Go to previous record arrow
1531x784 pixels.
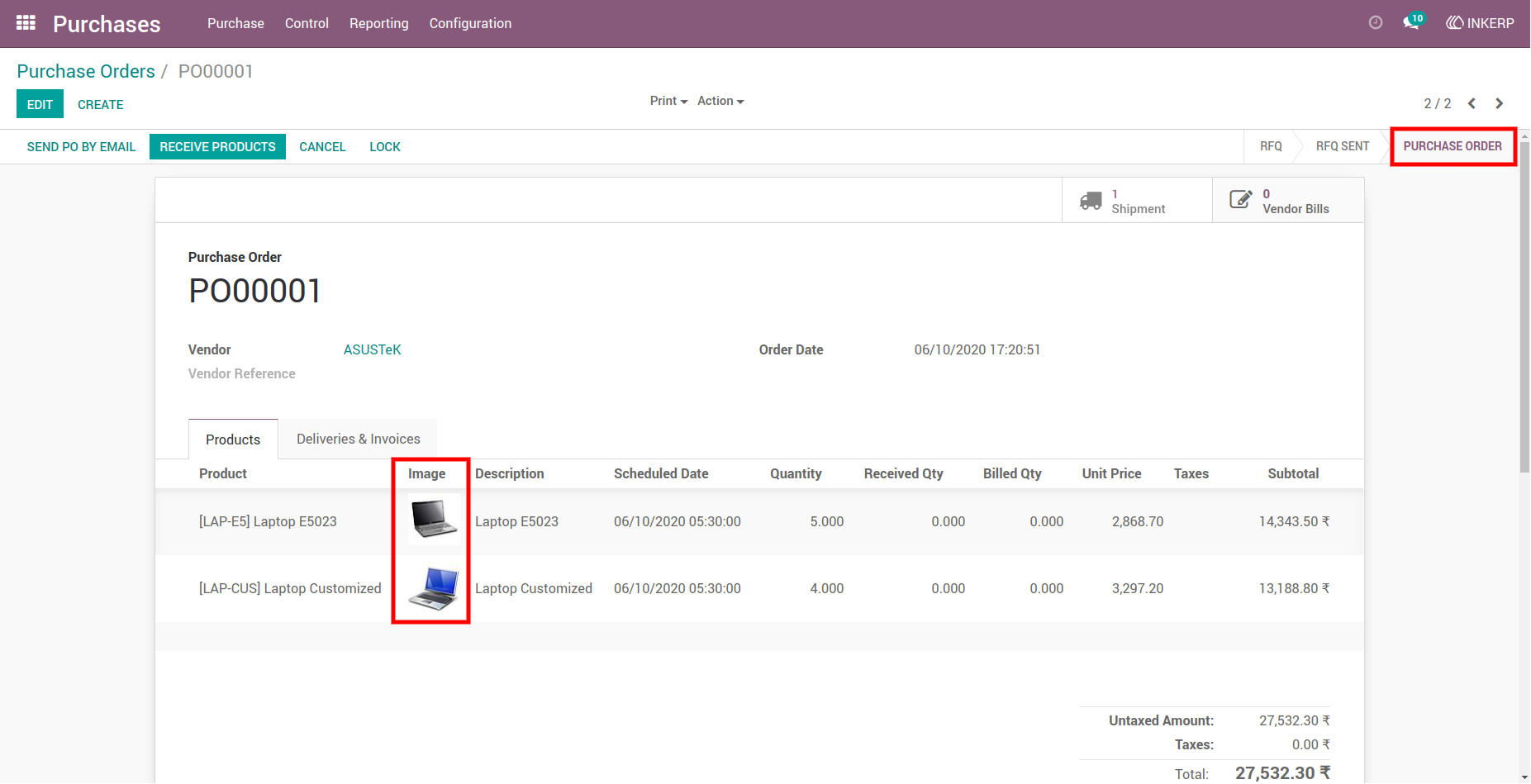[1472, 103]
